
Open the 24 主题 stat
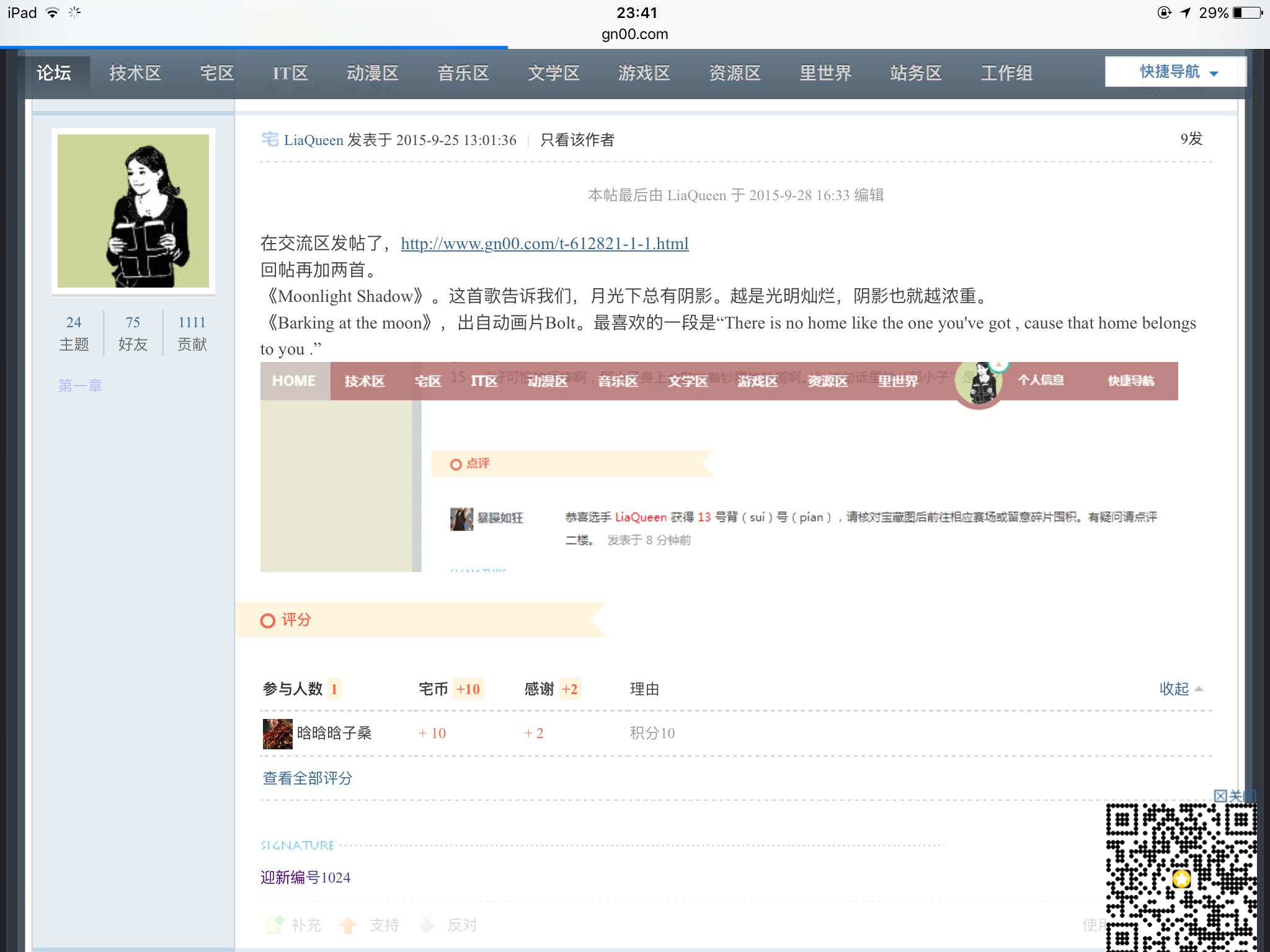tap(74, 333)
